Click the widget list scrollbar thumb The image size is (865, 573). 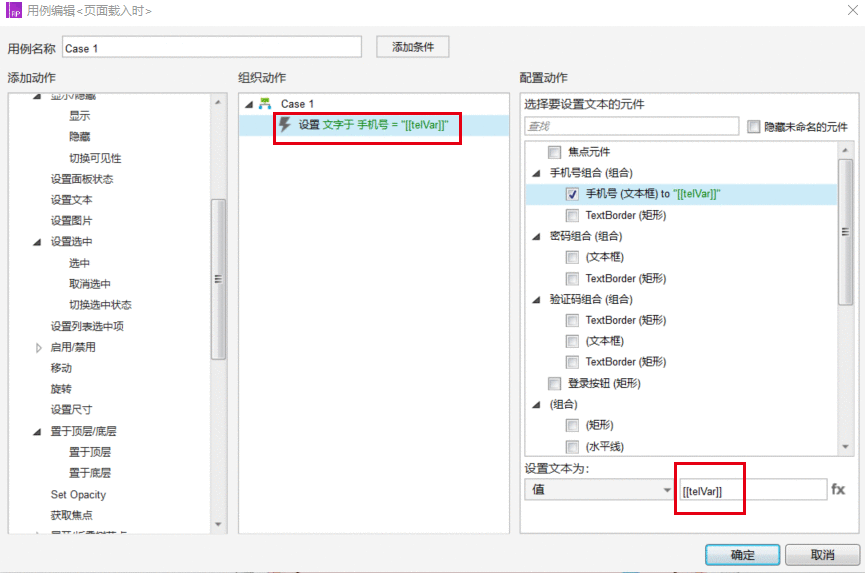pyautogui.click(x=845, y=232)
